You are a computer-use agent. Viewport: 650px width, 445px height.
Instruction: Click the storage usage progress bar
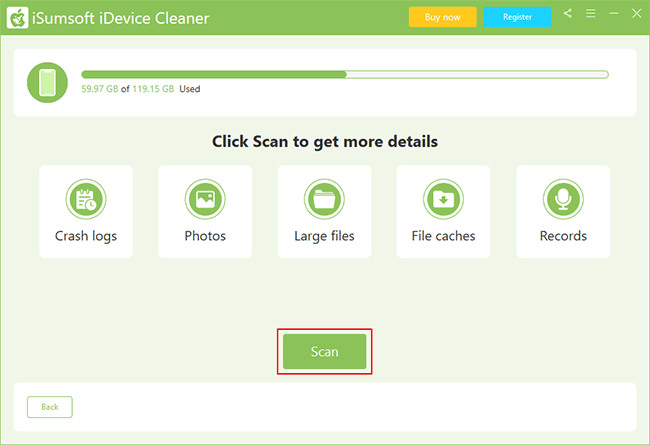pos(345,75)
